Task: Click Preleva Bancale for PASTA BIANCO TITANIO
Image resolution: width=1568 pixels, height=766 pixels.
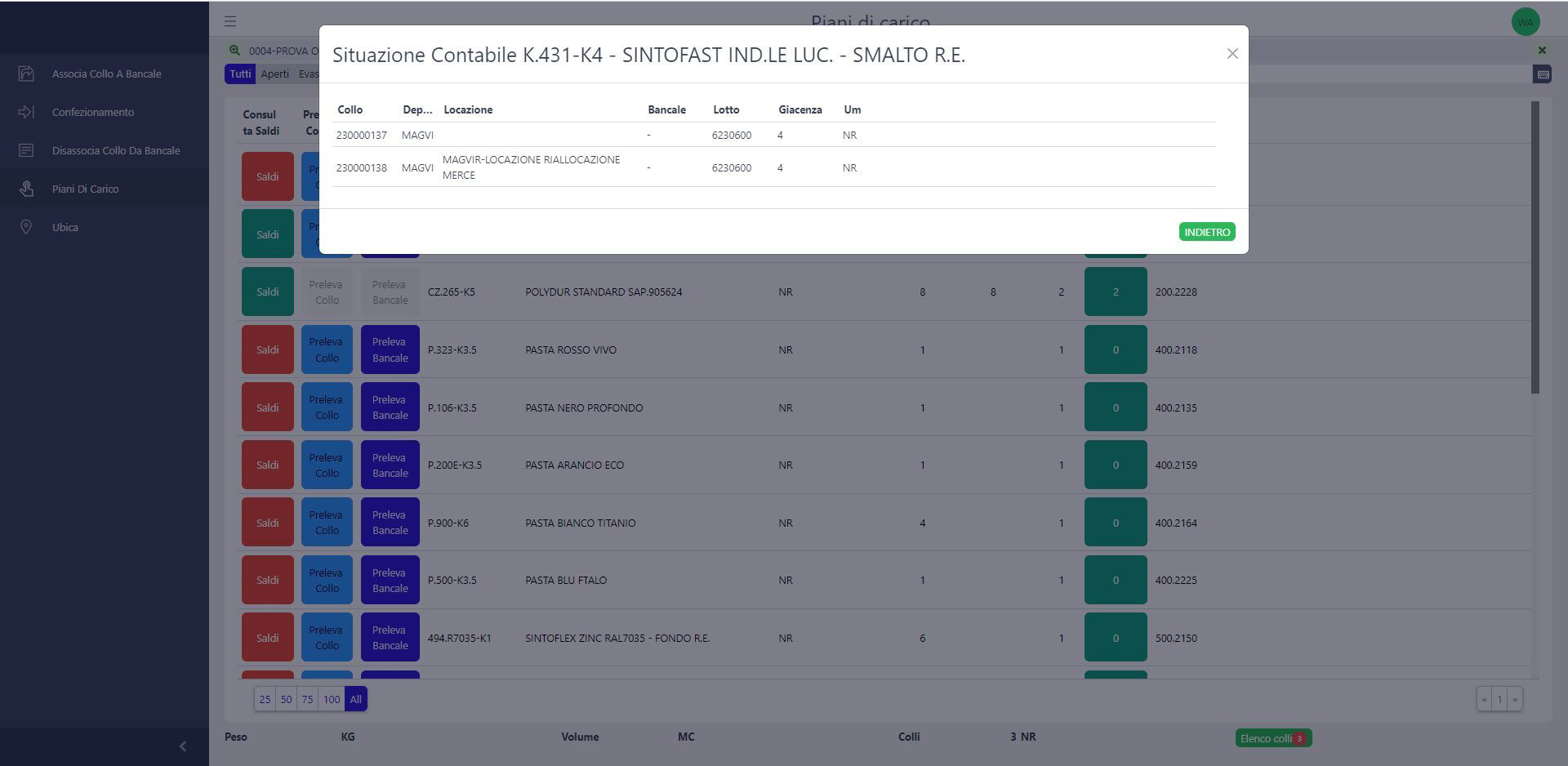Action: (390, 523)
